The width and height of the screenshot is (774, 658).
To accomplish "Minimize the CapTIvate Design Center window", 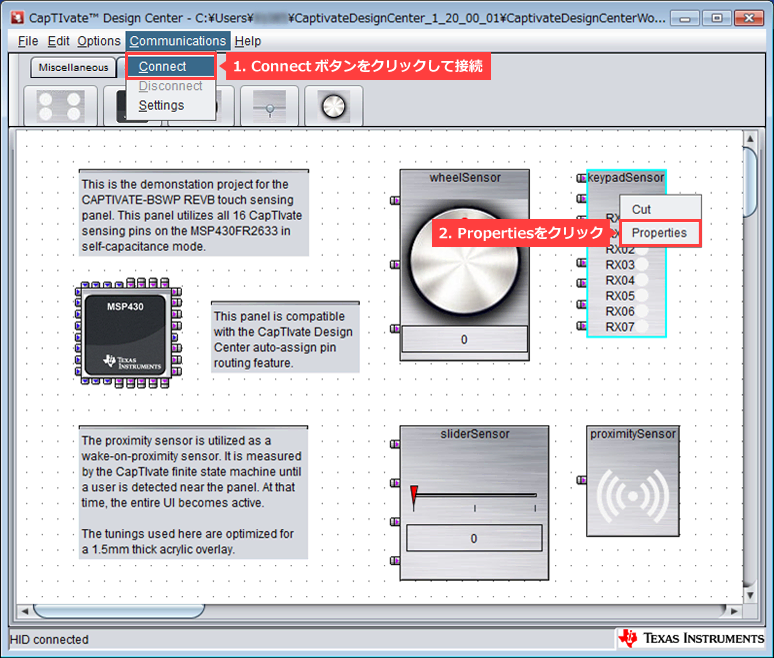I will 685,18.
